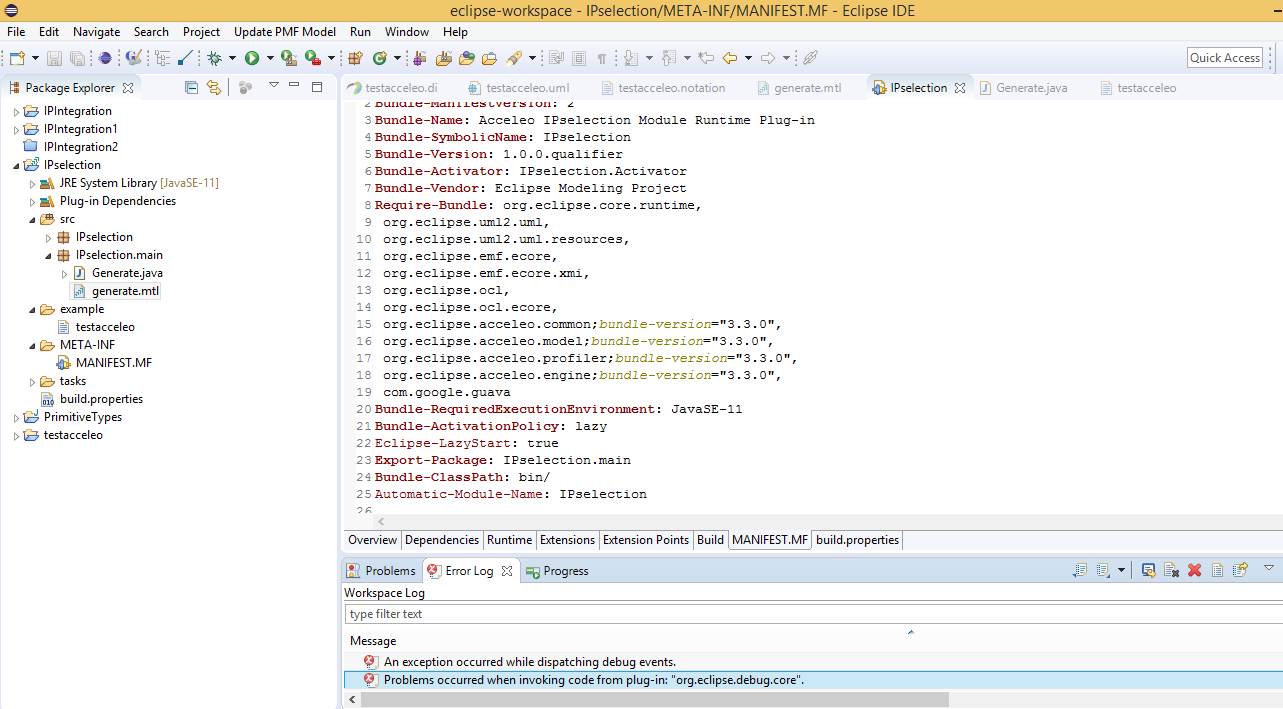
Task: Click the Quick Access search field
Action: (x=1225, y=58)
